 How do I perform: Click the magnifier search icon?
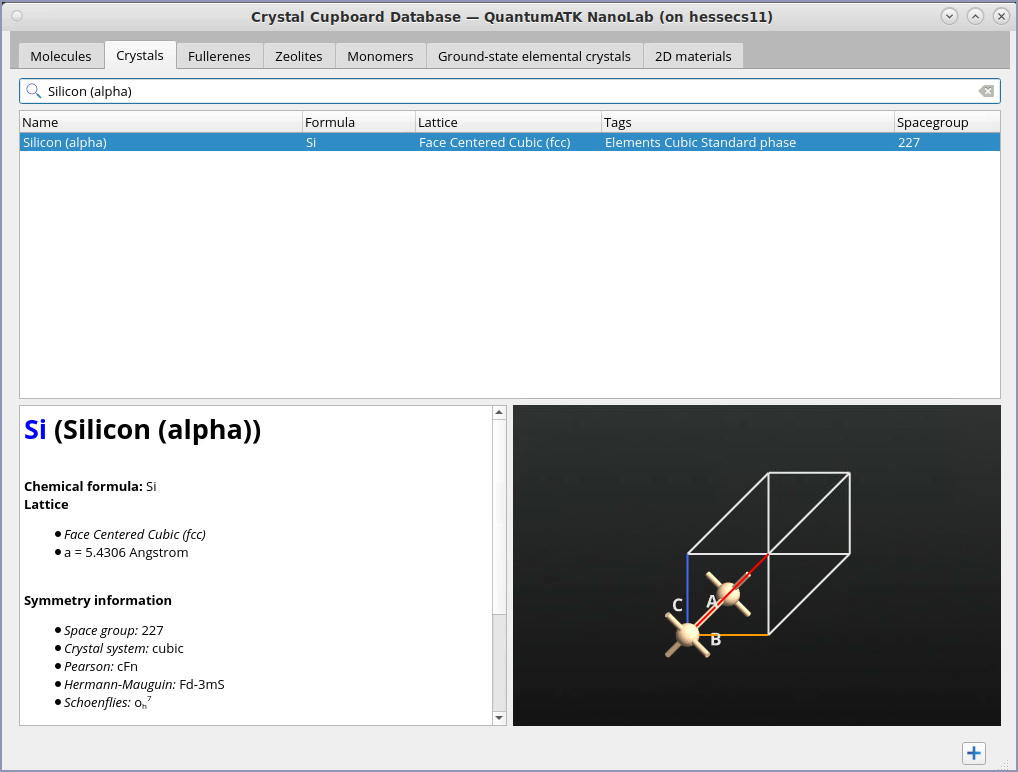click(34, 91)
